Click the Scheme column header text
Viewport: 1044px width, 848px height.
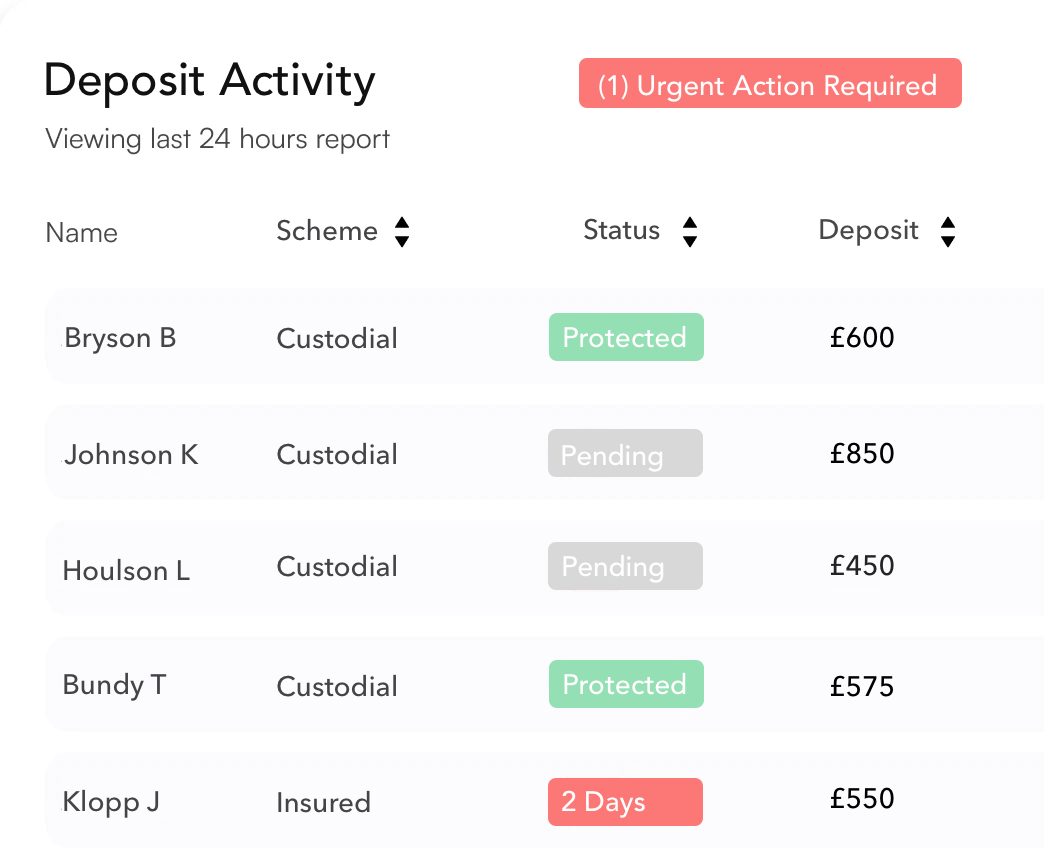coord(327,231)
